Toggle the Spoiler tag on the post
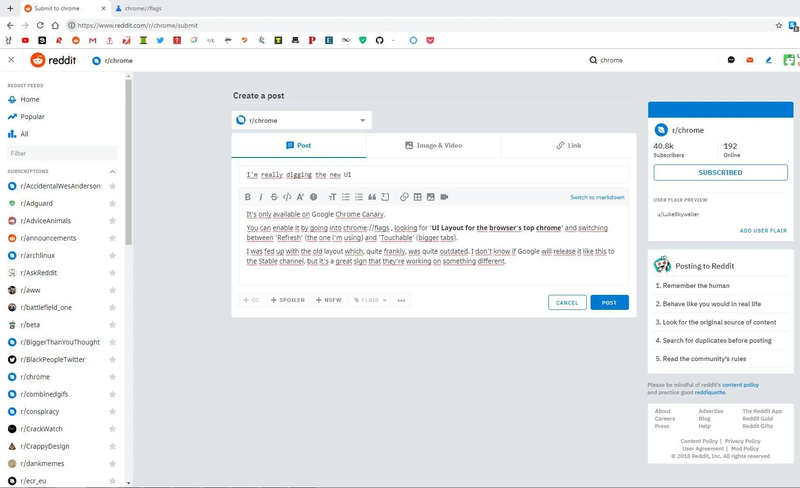The height and width of the screenshot is (488, 800). [288, 300]
